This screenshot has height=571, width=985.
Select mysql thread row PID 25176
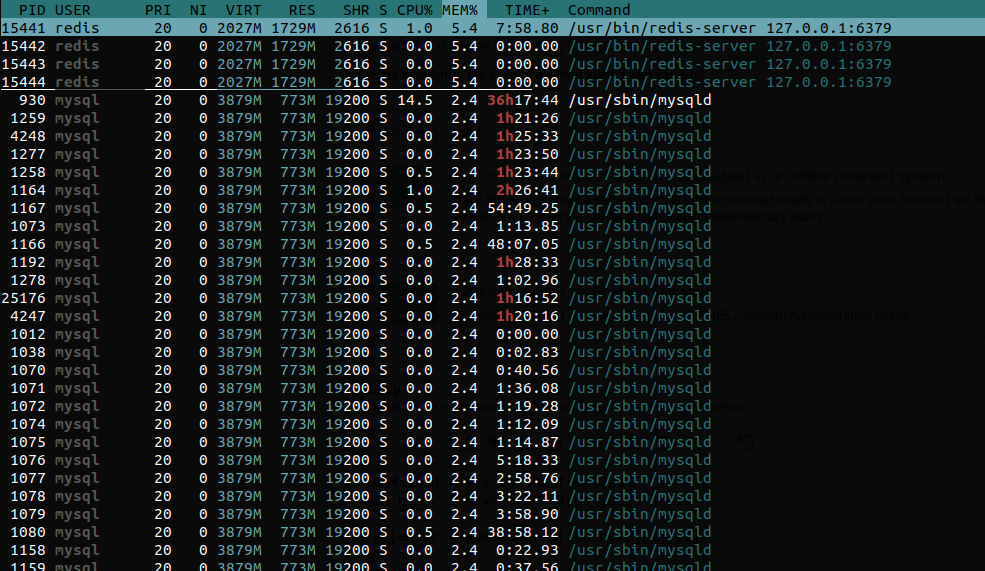[x=492, y=298]
